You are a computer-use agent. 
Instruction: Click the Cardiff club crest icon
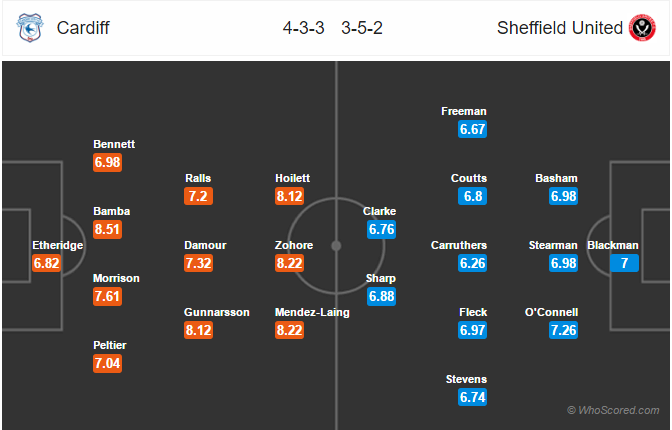pos(30,28)
